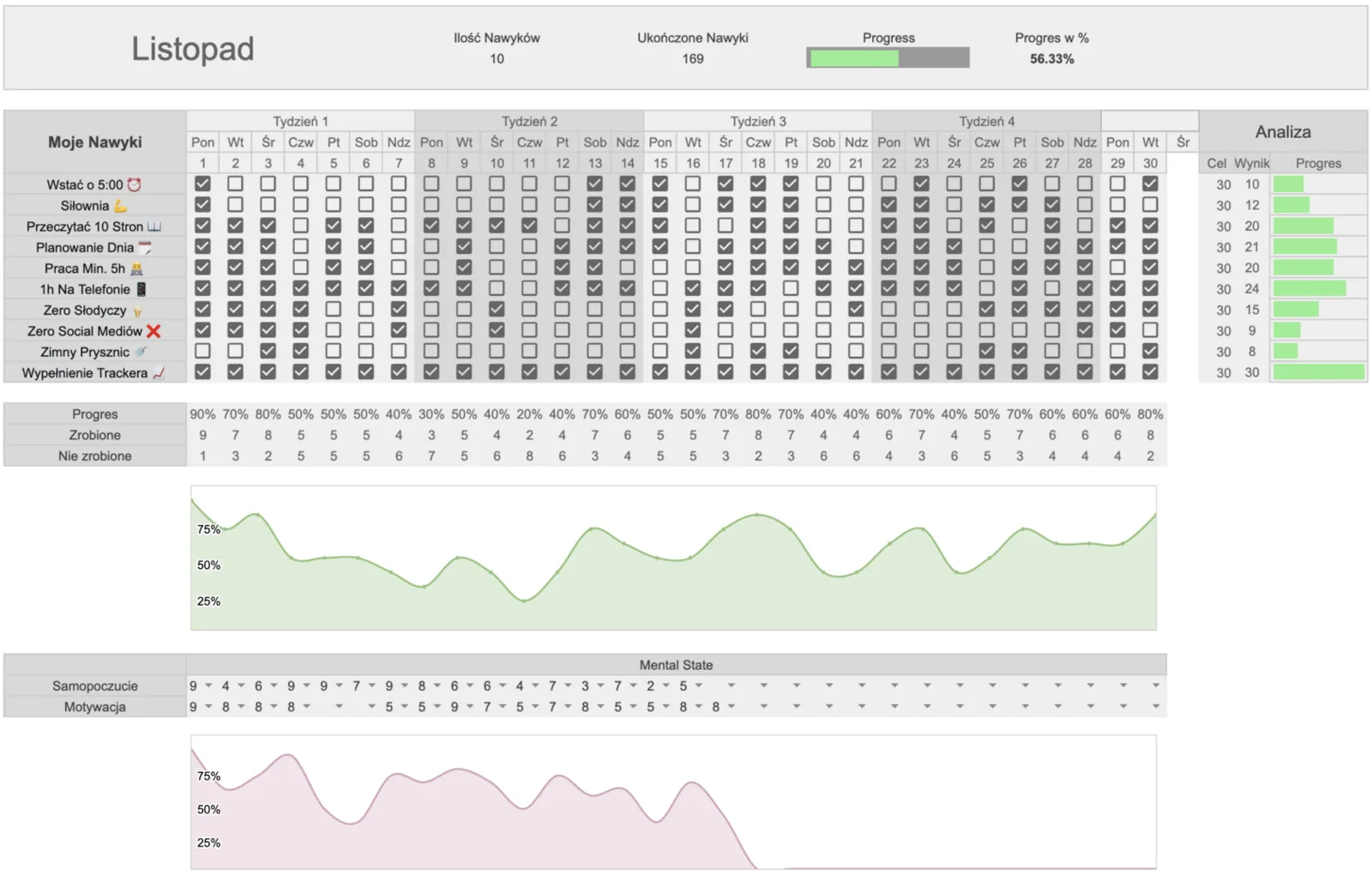Screen dimensions: 1372x876
Task: Click the phone icon next to 1h Na Telefonie
Action: [x=141, y=289]
